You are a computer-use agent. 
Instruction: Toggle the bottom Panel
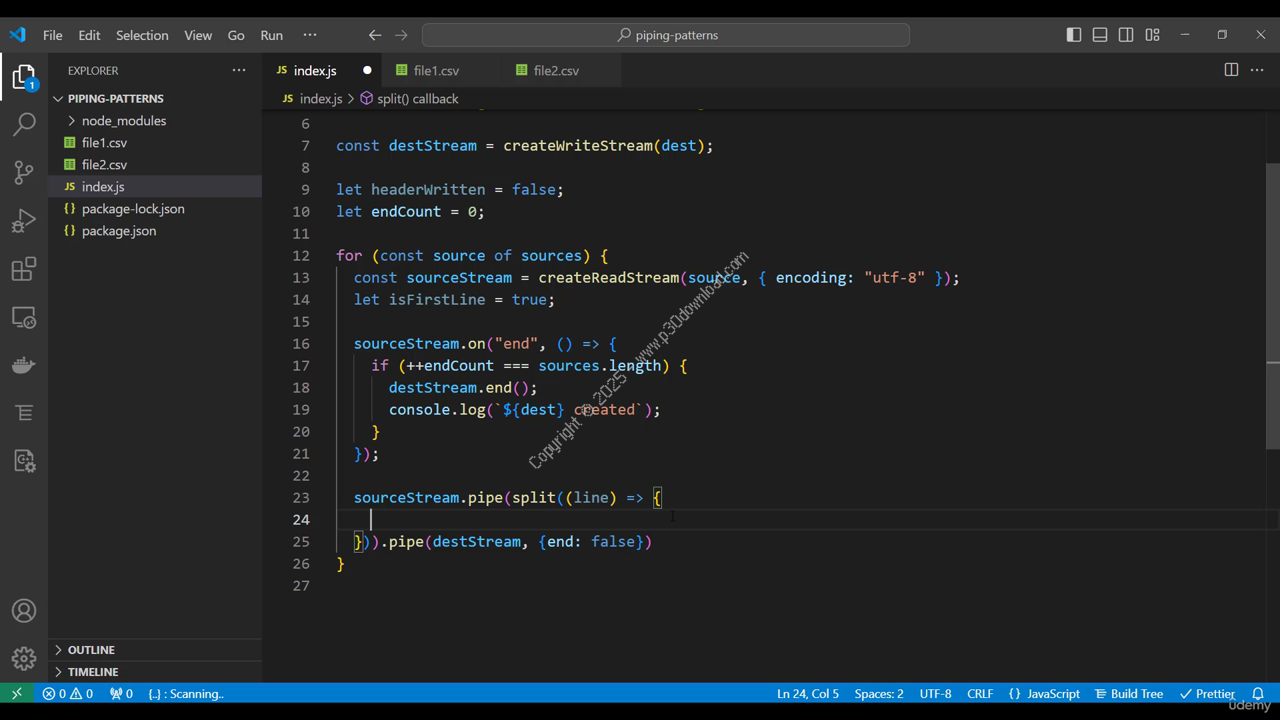tap(1100, 35)
